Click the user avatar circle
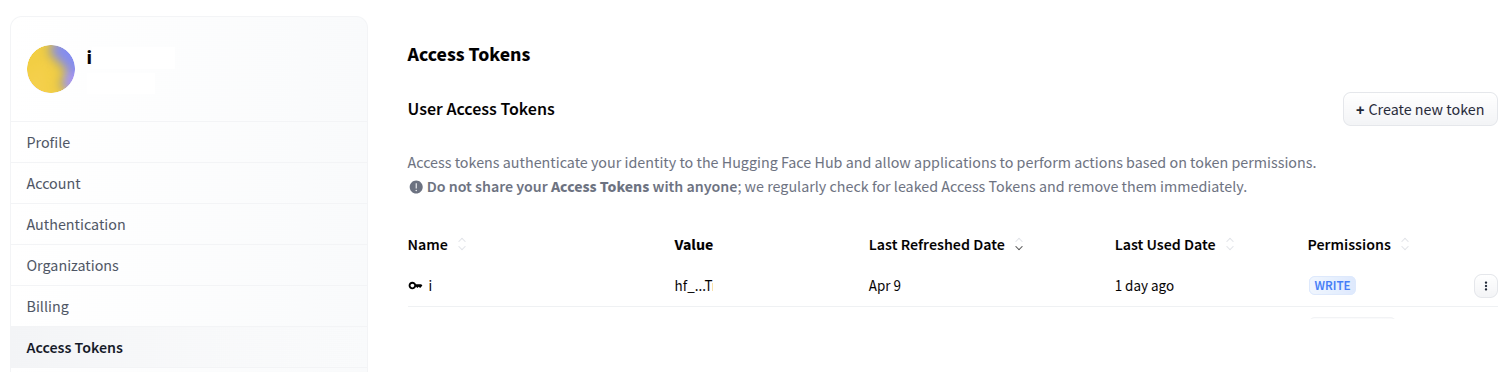 tap(51, 69)
